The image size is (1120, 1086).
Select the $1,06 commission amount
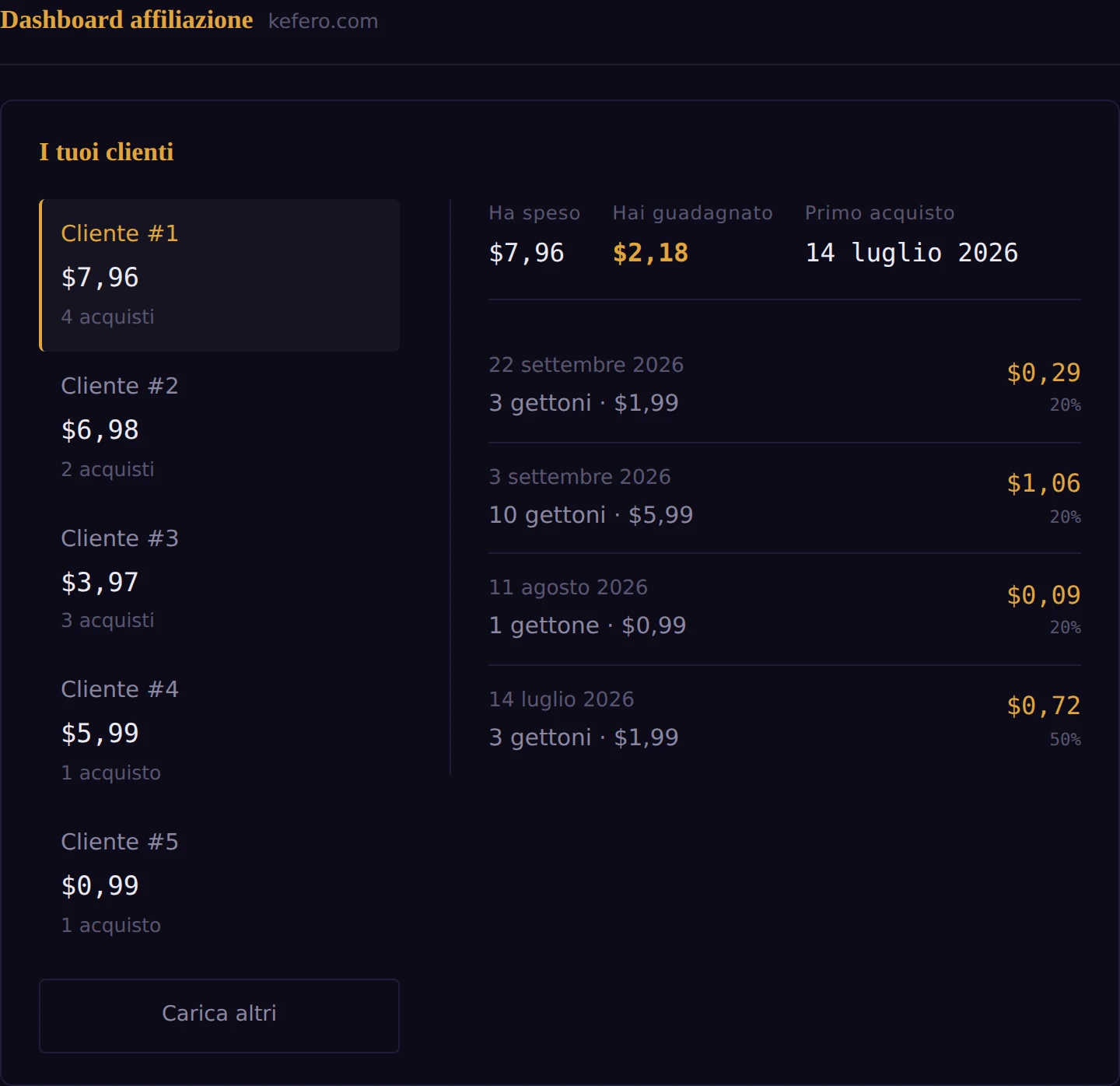1044,483
